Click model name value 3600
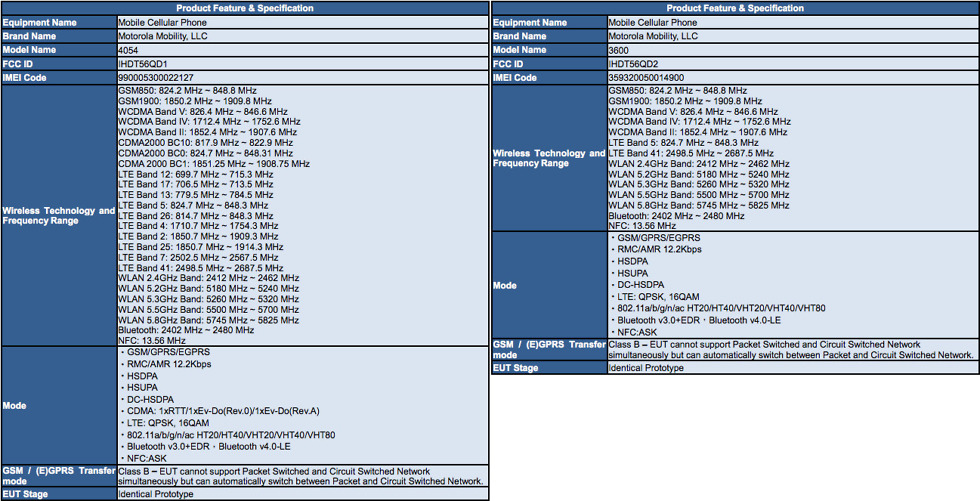Viewport: 980px width, 501px height. click(621, 49)
